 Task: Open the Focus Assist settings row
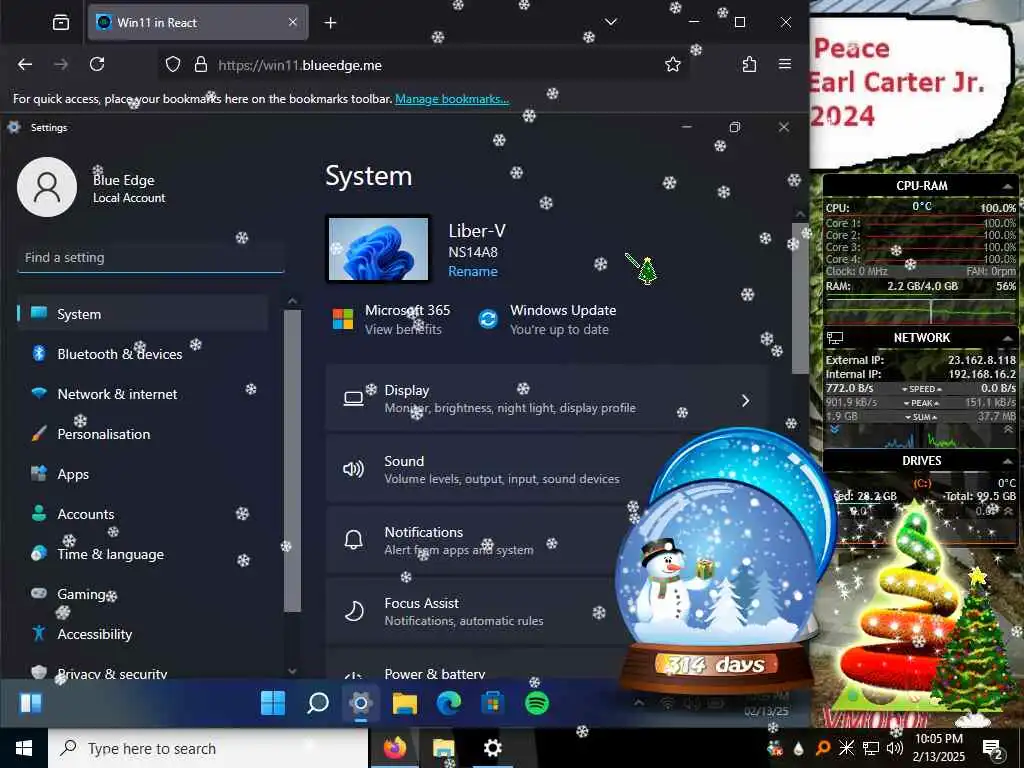(x=546, y=612)
